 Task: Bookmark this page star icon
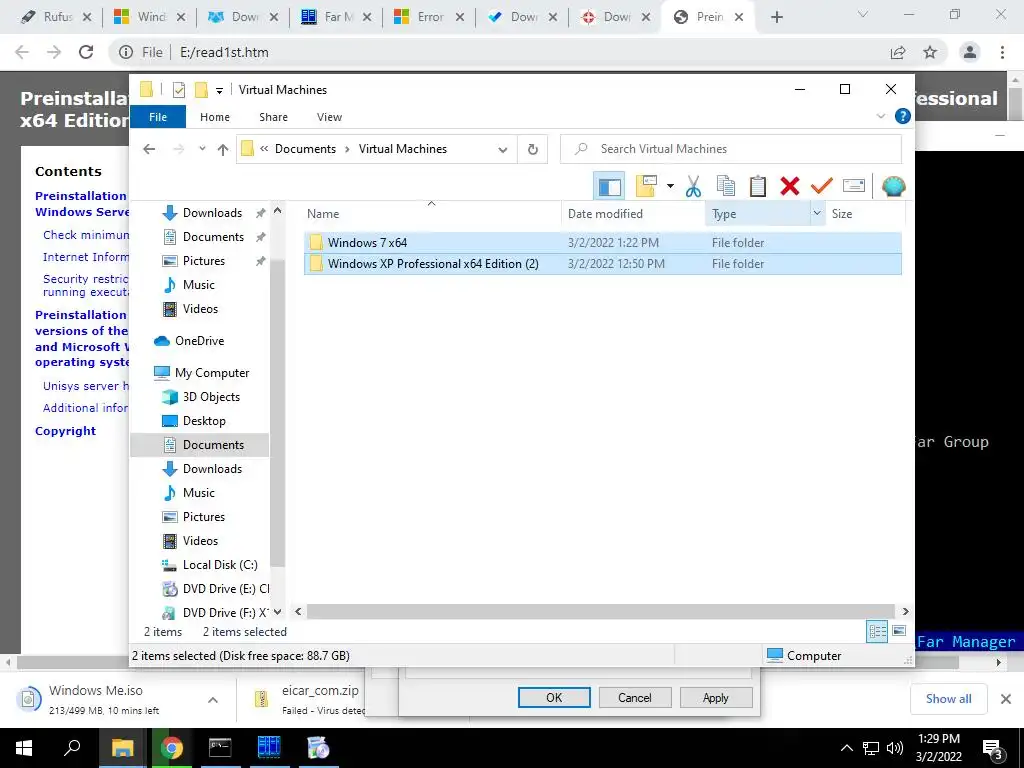tap(930, 52)
